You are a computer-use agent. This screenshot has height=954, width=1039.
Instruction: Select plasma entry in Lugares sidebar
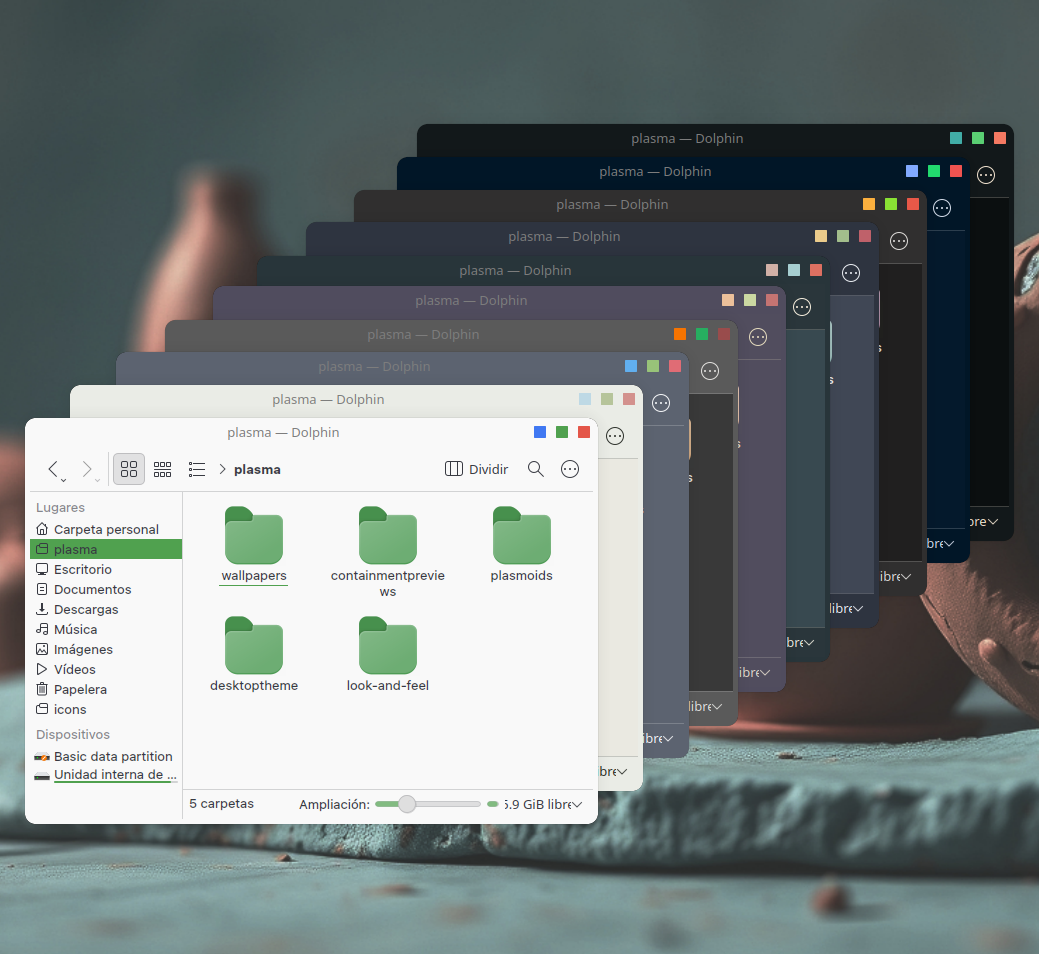tap(106, 549)
